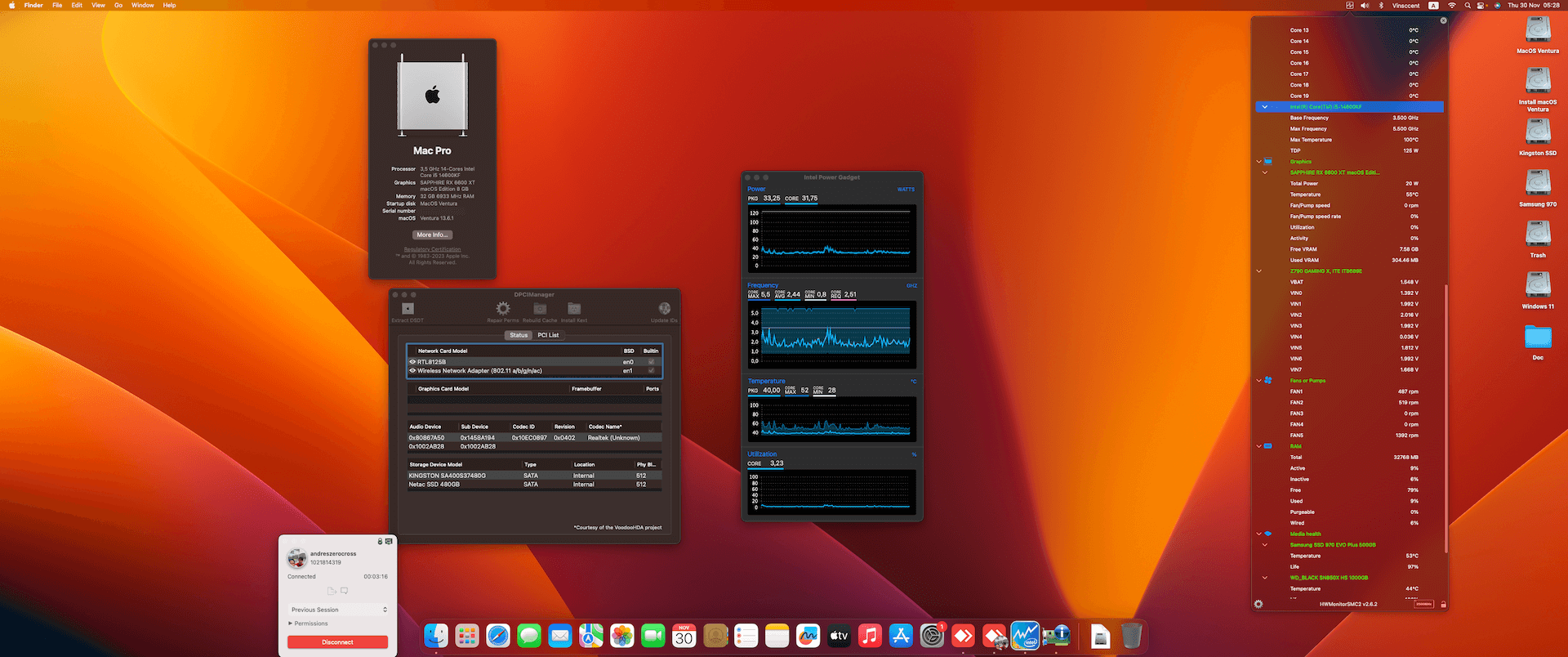Collapse the RAM section in HWMonitorSMC2

coord(1258,446)
